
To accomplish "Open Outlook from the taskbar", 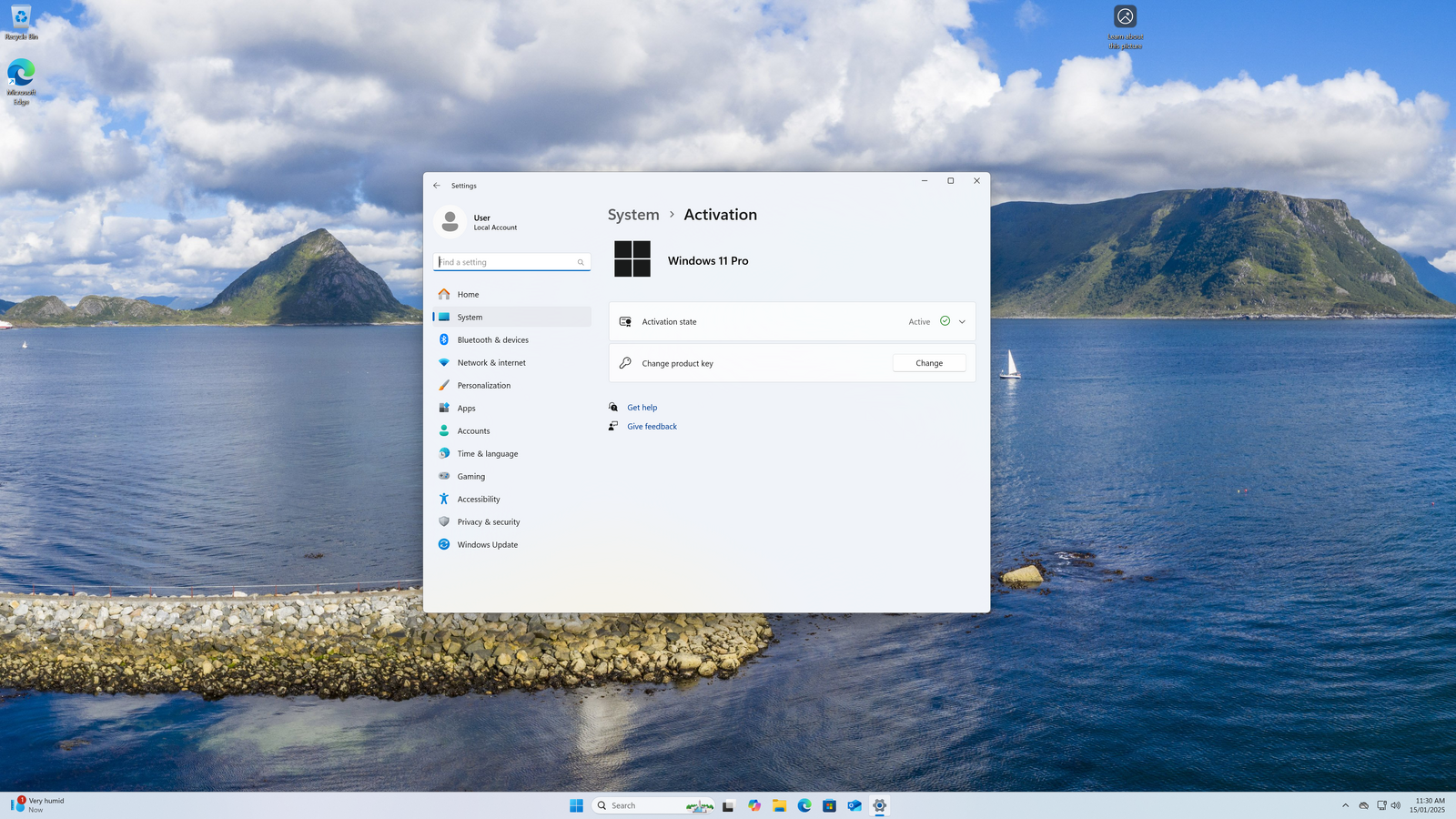I will (x=854, y=805).
